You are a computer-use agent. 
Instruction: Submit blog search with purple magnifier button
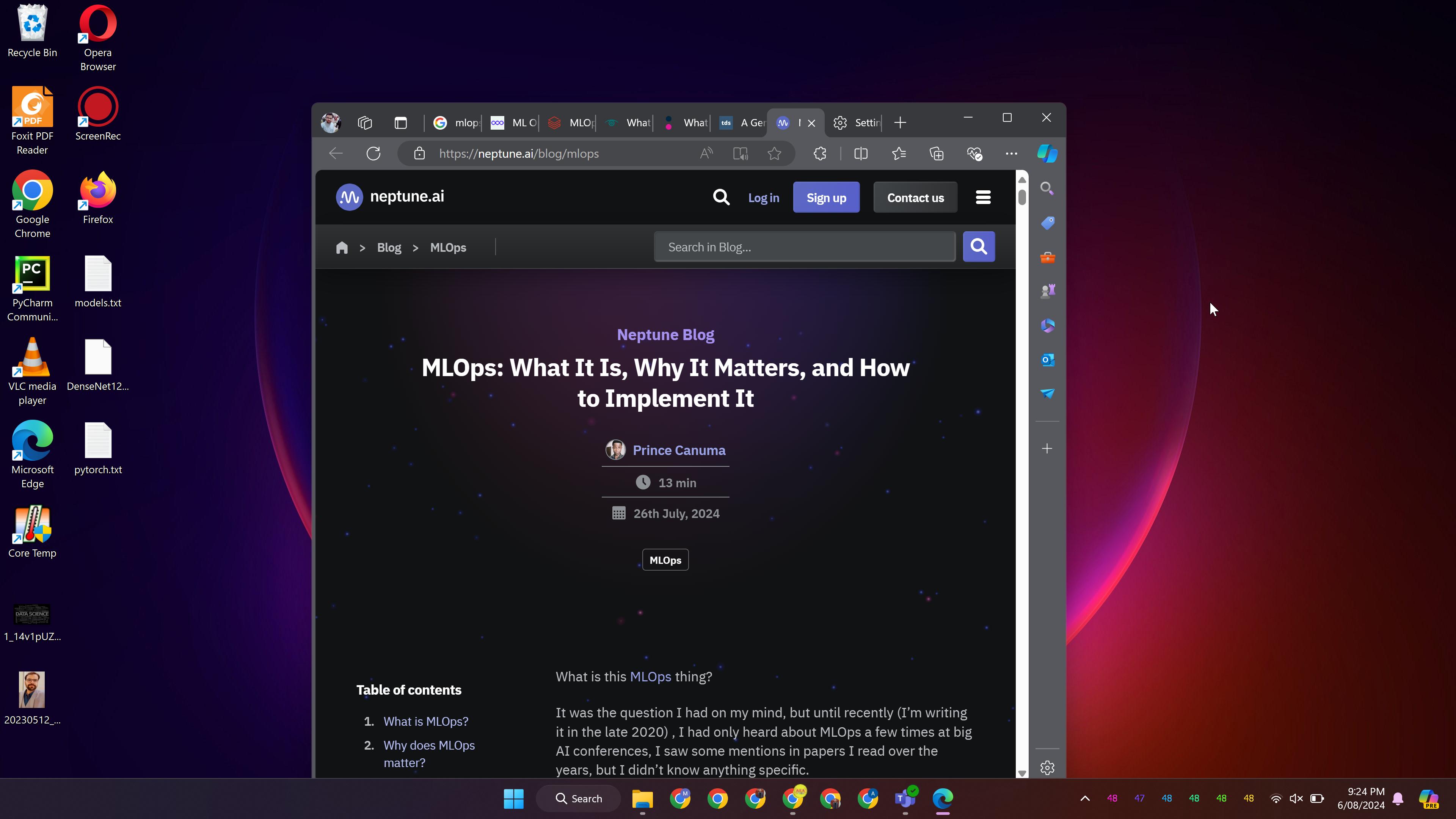tap(979, 247)
